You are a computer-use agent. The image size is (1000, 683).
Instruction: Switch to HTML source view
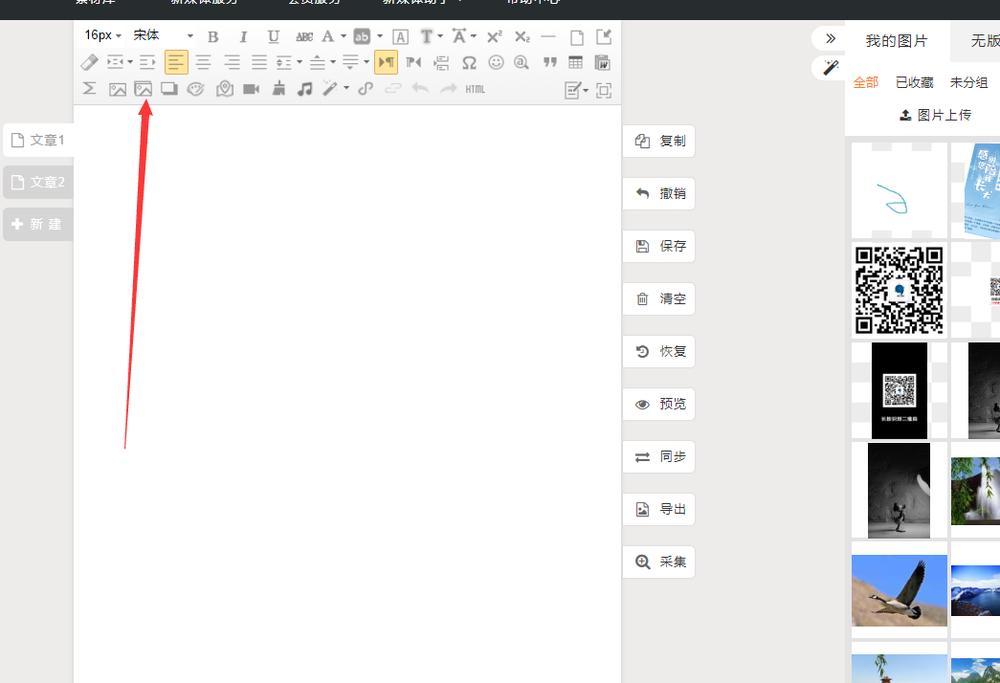click(475, 89)
